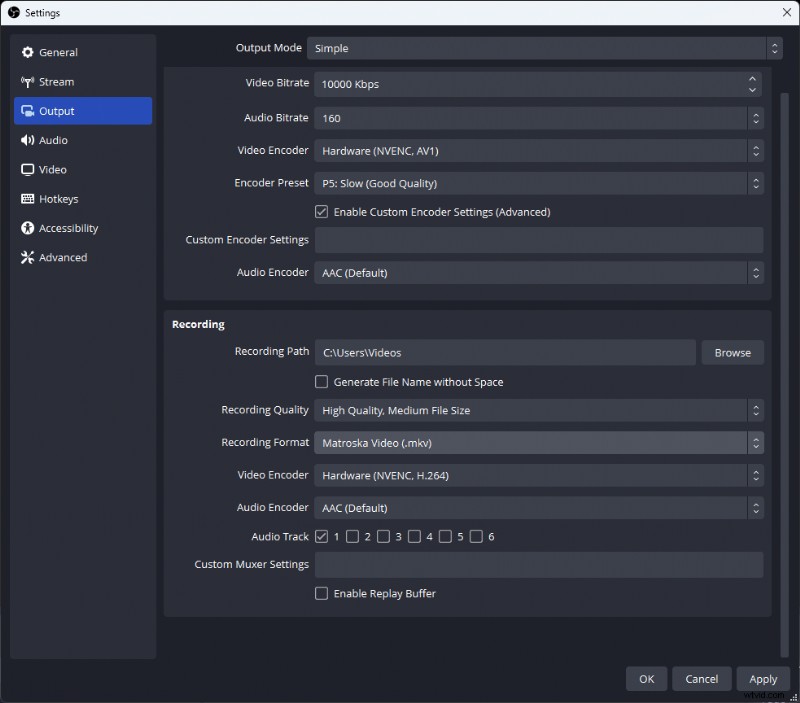Apply the current settings
Screen dimensions: 800x703
(x=763, y=678)
